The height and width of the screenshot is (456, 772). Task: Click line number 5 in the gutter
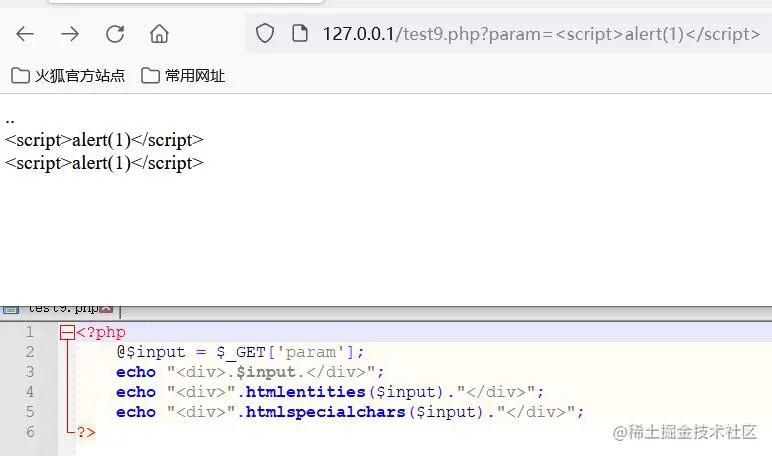(30, 412)
